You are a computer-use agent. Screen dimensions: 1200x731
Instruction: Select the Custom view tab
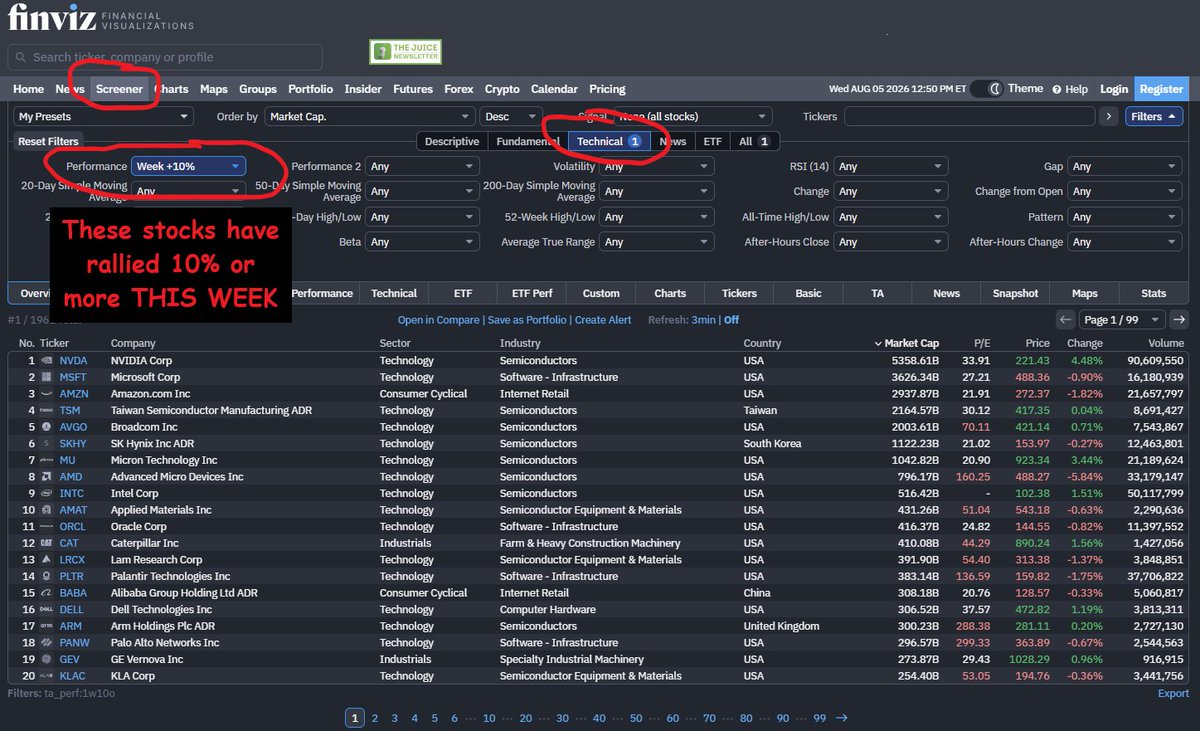pos(601,293)
